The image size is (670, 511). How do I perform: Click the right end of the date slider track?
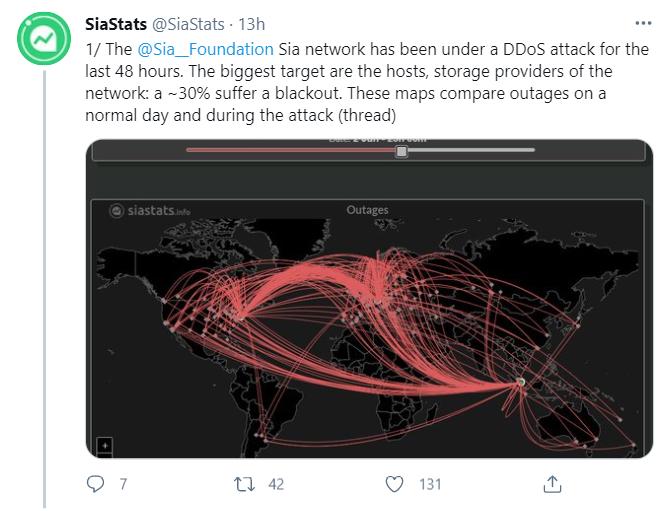[x=531, y=151]
